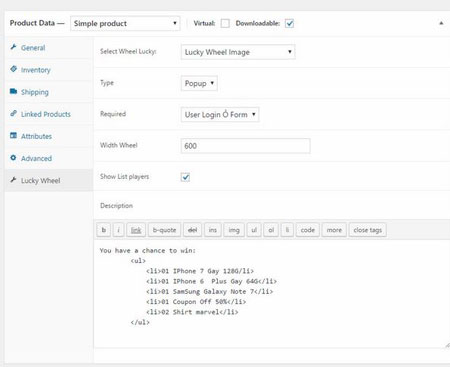Open the Inventory tab
The height and width of the screenshot is (367, 450).
[49, 70]
